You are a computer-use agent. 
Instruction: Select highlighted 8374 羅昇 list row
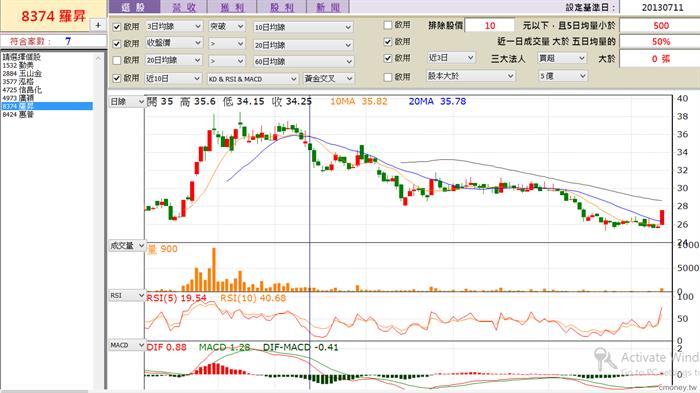(x=47, y=106)
